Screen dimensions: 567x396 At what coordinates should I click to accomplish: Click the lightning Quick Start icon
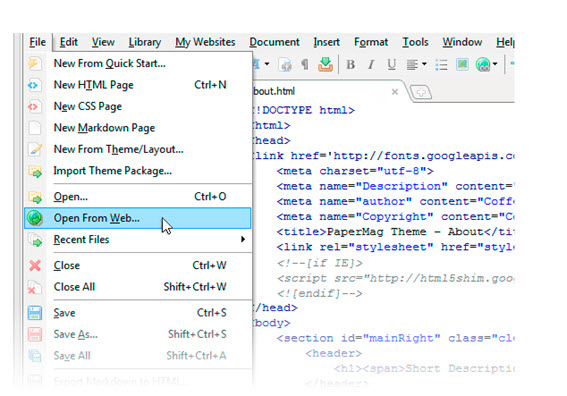(34, 64)
